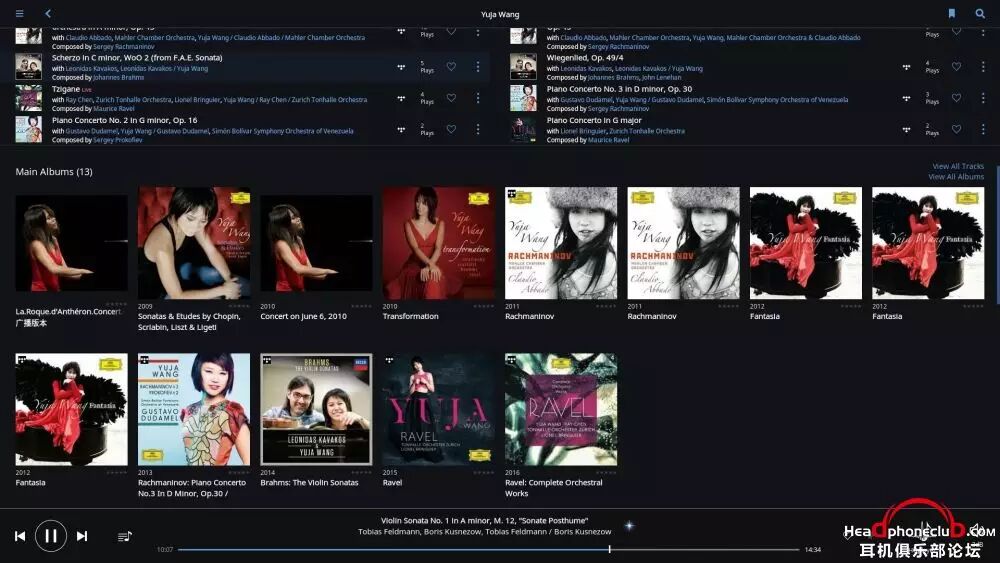Favorite Scherzo in C minor with heart
The height and width of the screenshot is (563, 1000).
451,66
